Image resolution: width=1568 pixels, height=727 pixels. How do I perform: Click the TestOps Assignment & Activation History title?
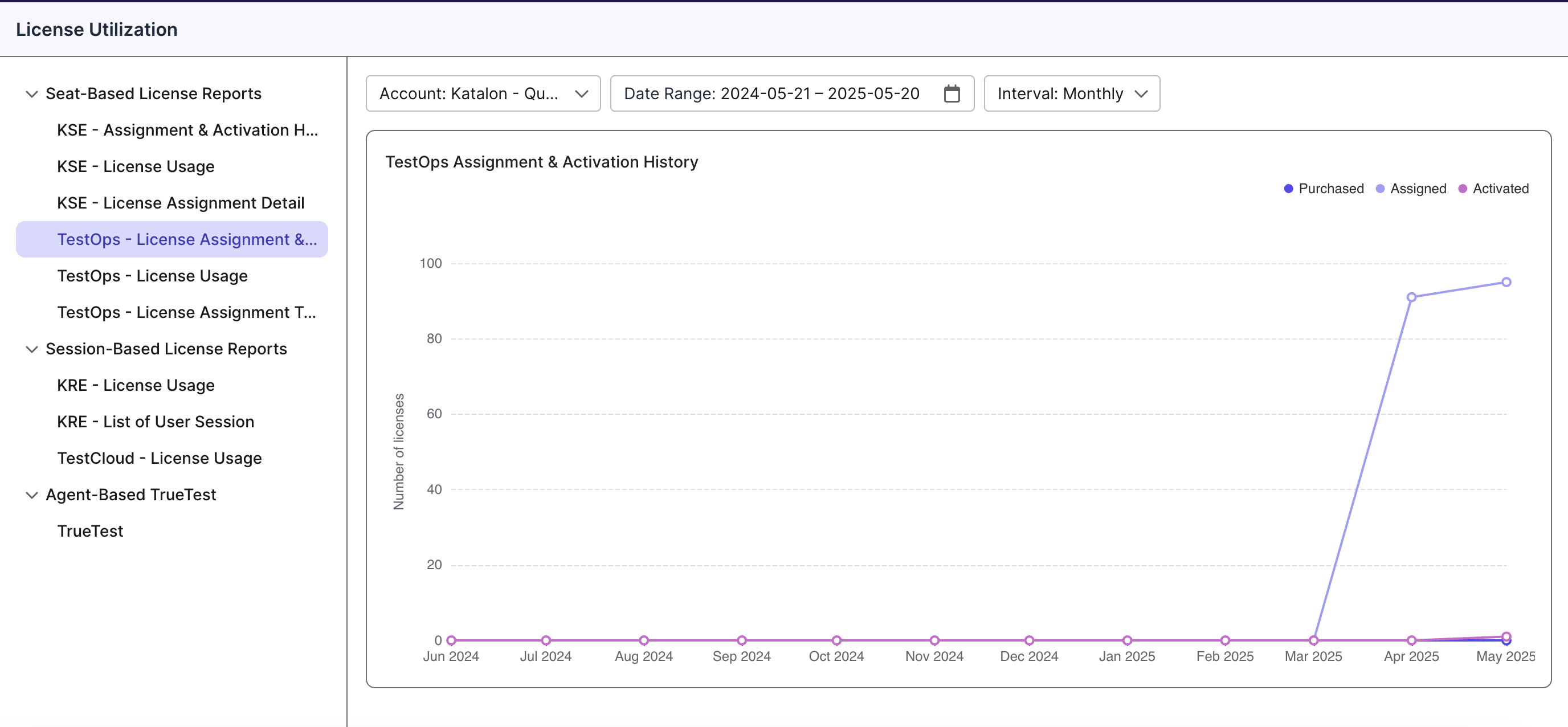coord(542,162)
